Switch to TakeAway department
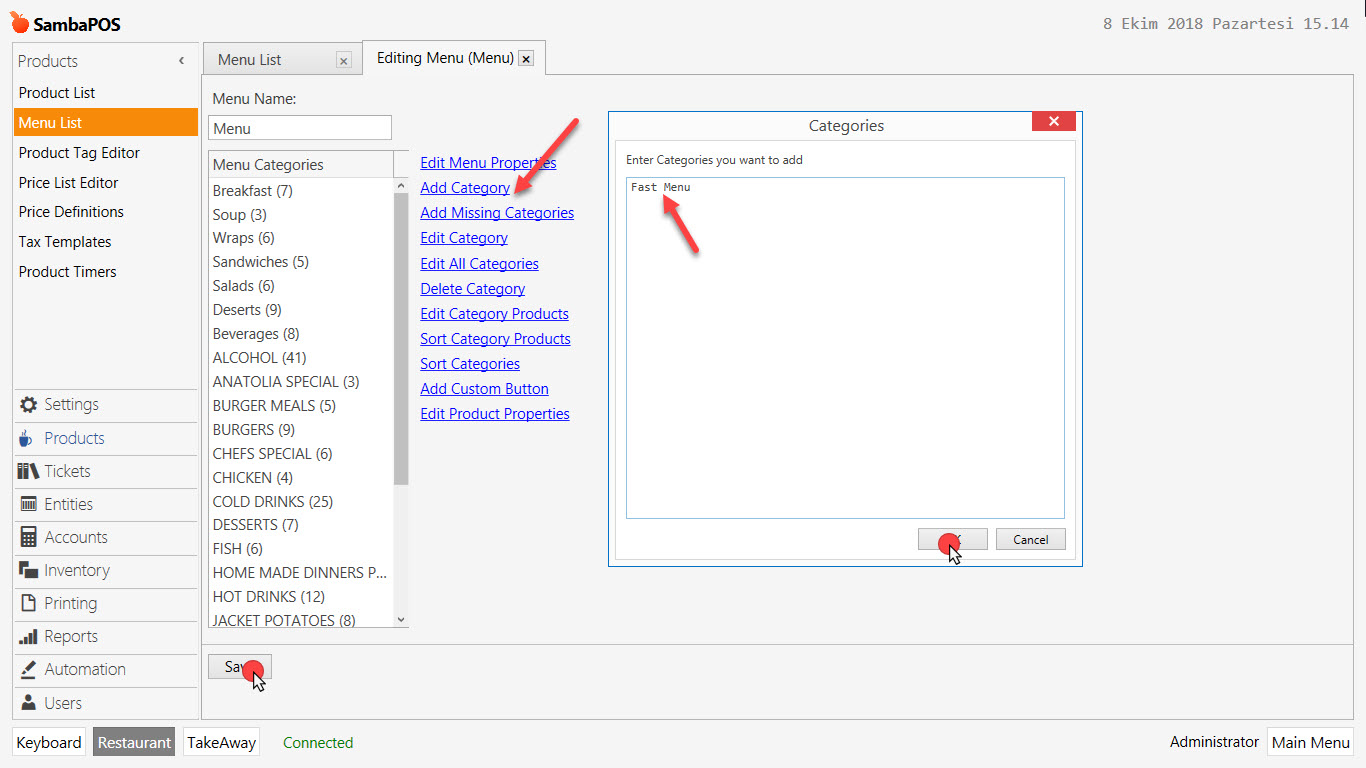 (x=222, y=743)
